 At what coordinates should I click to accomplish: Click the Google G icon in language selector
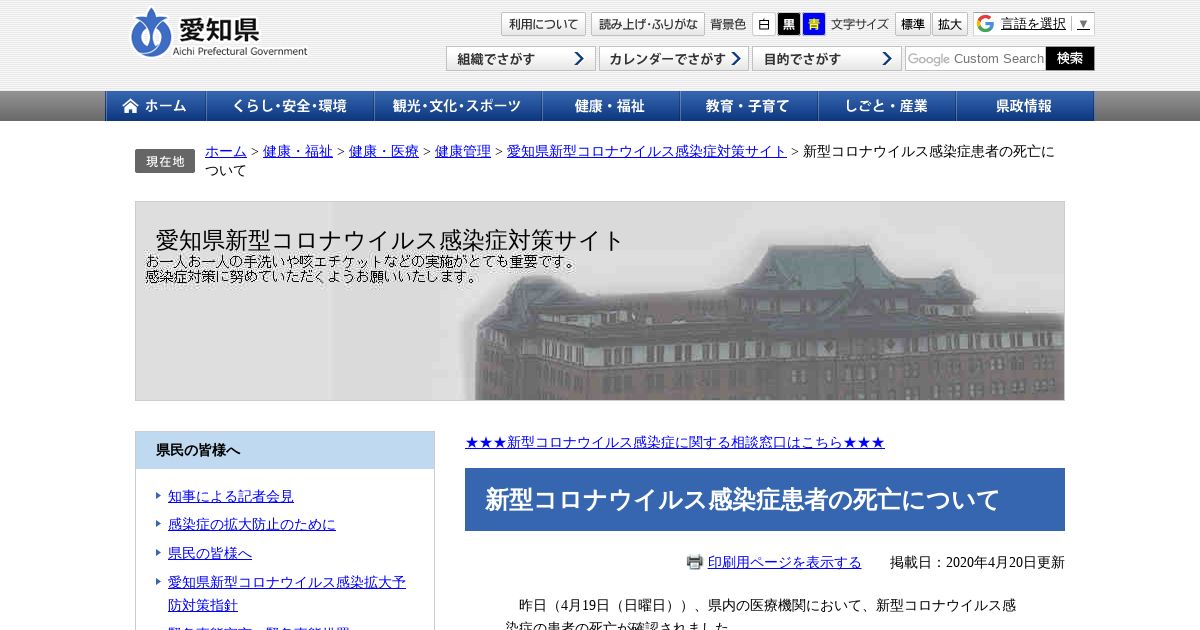[985, 24]
